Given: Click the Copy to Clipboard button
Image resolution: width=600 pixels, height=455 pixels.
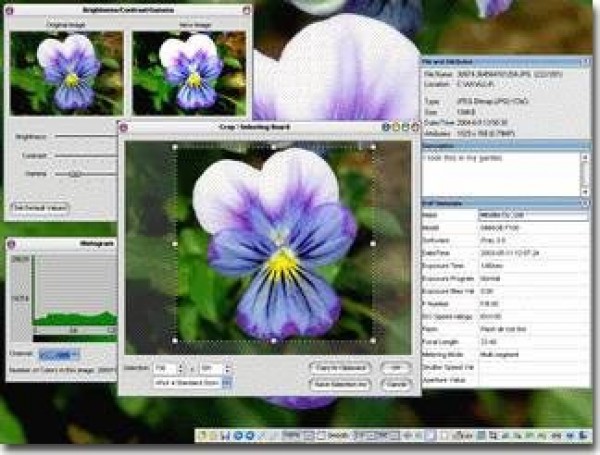Looking at the screenshot, I should point(340,368).
